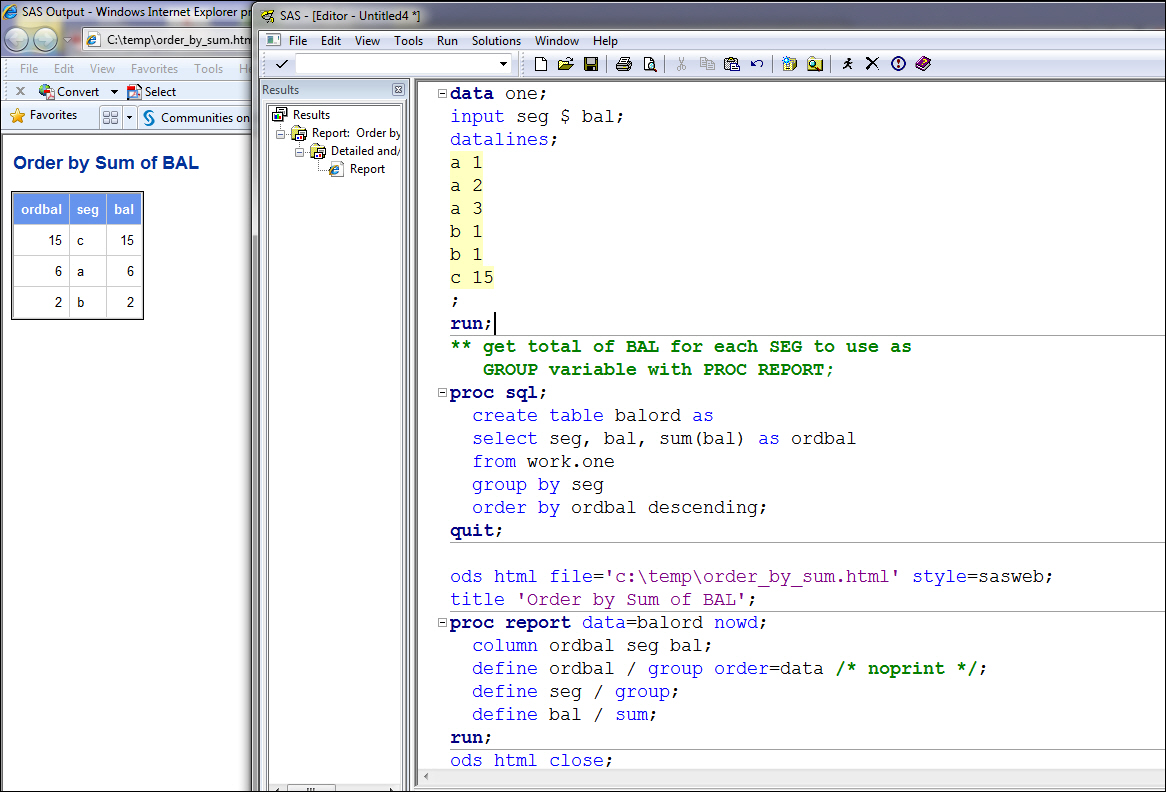1166x792 pixels.
Task: Click the Save disk icon
Action: pos(591,64)
